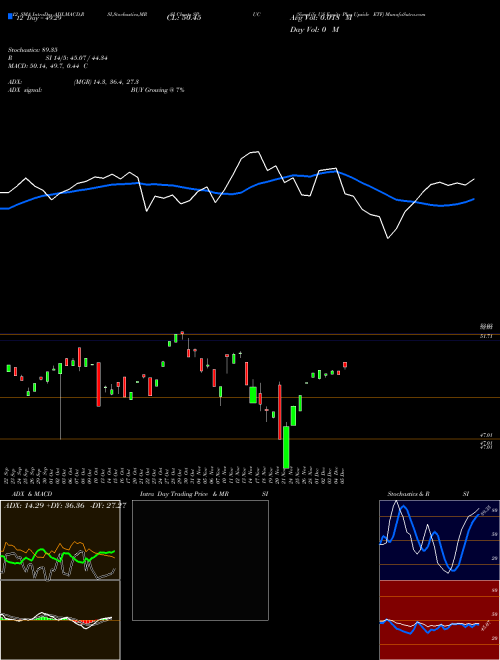The image size is (500, 660).
Task: Click the 'Stochastics: 89.33' readout
Action: pyautogui.click(x=33, y=50)
